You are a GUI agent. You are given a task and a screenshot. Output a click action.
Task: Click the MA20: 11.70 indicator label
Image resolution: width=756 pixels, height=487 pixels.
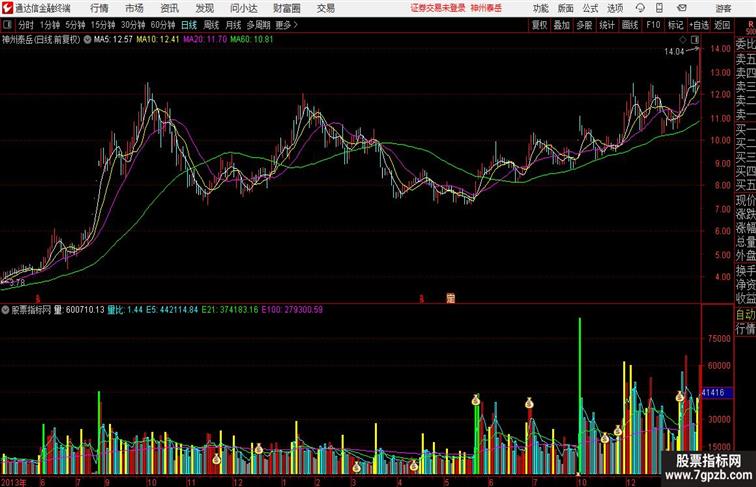(205, 40)
